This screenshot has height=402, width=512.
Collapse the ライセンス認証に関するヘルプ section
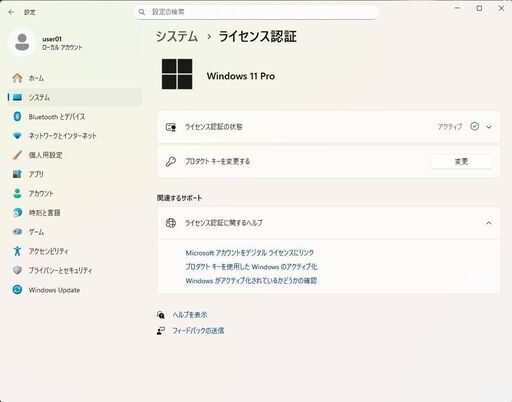click(x=489, y=223)
